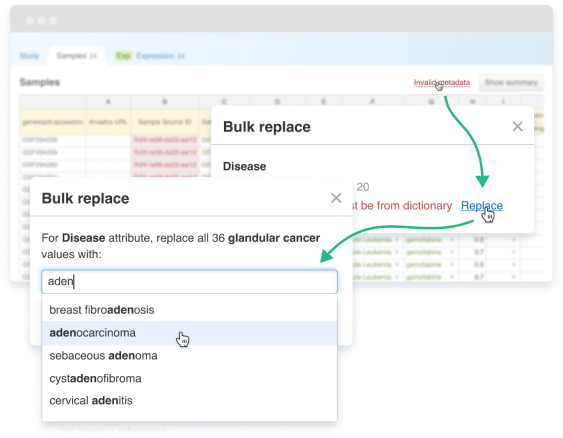Close the back Bulk replace dialog
Viewport: 563px width, 438px height.
pyautogui.click(x=517, y=126)
